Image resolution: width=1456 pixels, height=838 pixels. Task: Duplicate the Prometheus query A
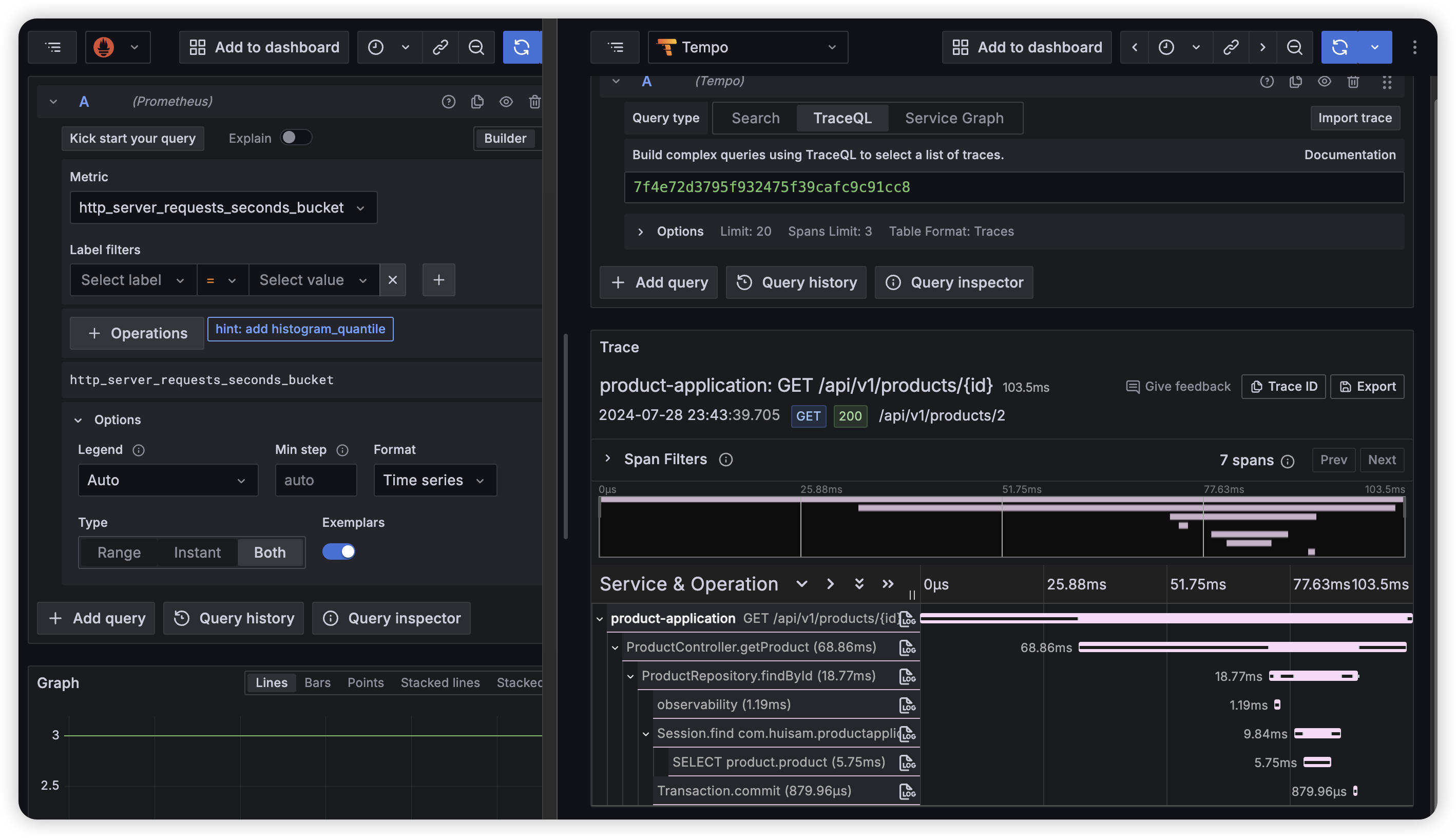pos(477,102)
